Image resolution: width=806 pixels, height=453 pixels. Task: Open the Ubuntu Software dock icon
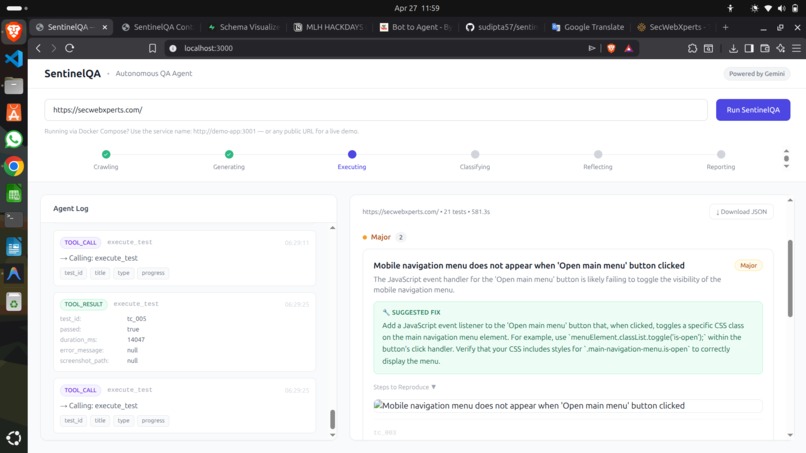pos(14,113)
